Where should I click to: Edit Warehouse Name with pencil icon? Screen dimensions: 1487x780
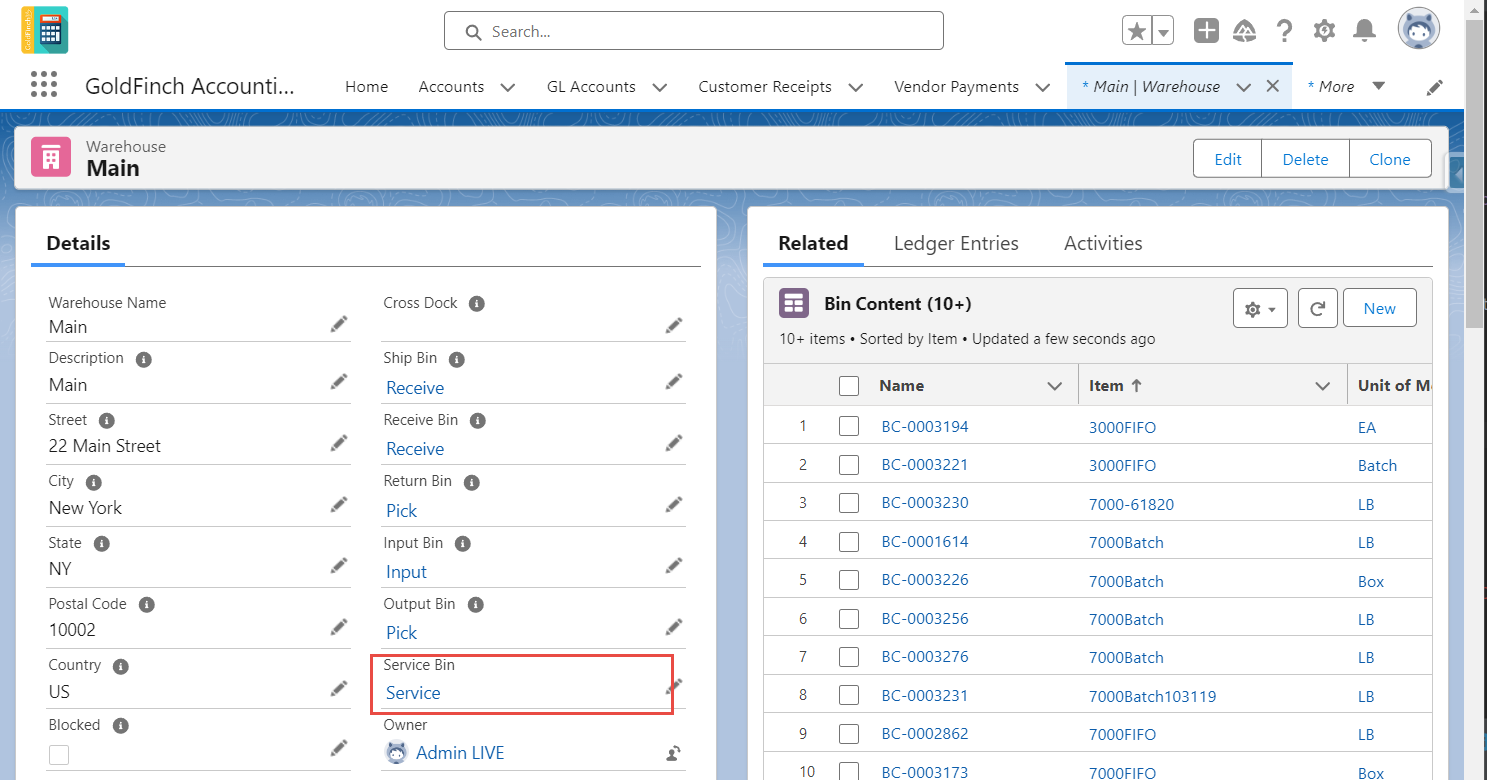(339, 324)
